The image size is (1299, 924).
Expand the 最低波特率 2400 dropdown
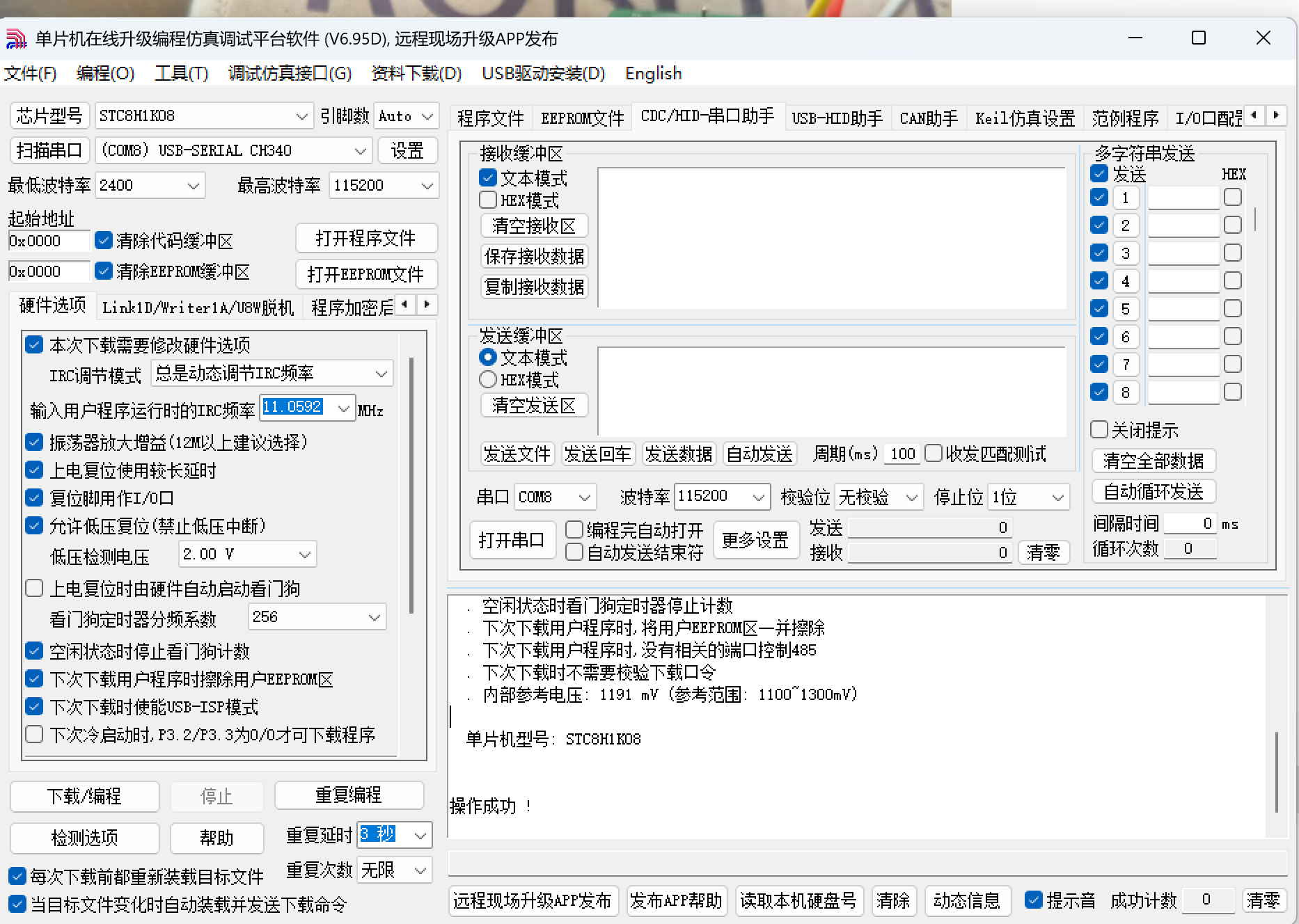pyautogui.click(x=194, y=186)
